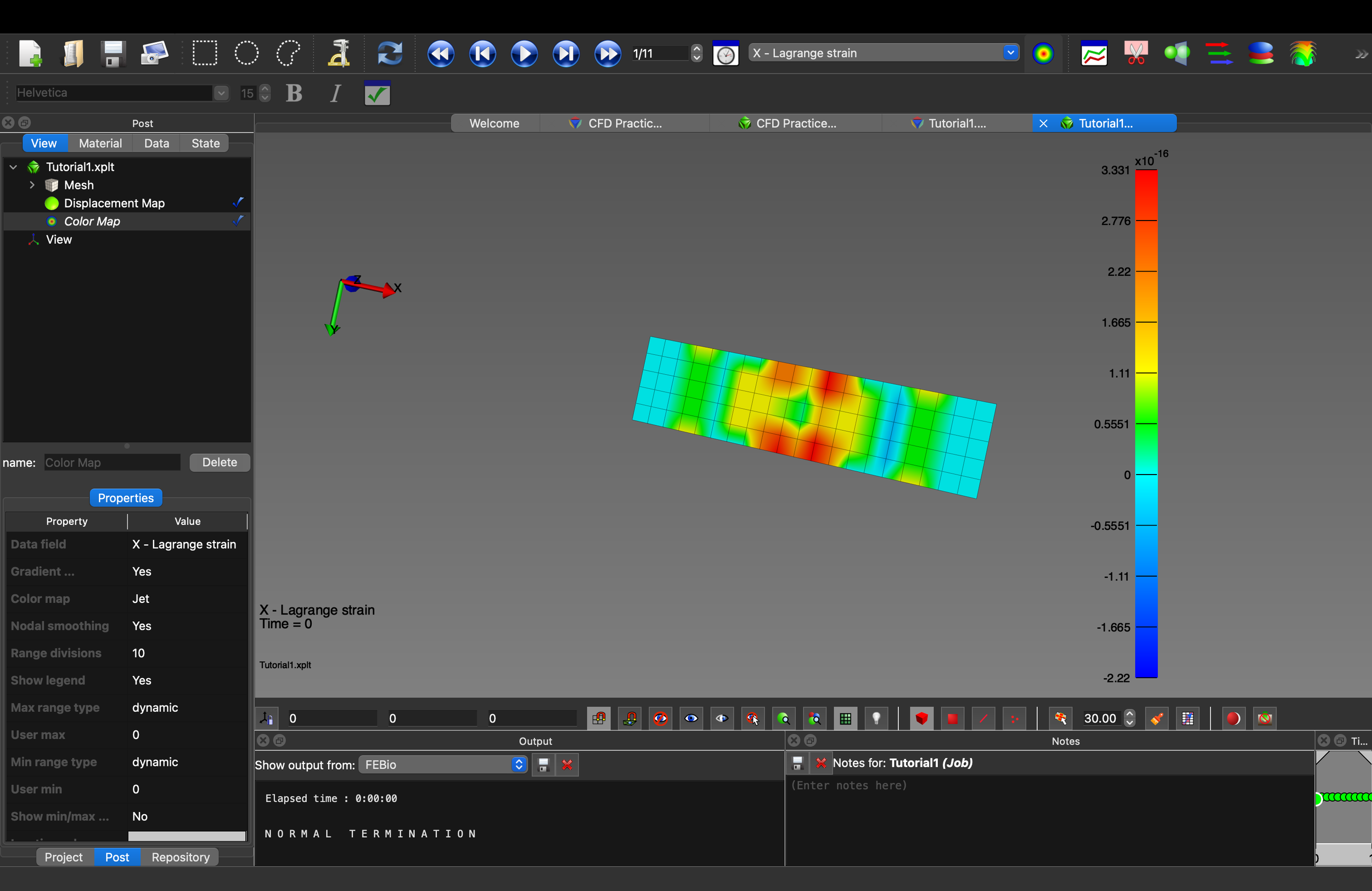The image size is (1372, 891).
Task: Toggle Displacement Map checkmark in tree
Action: point(238,203)
